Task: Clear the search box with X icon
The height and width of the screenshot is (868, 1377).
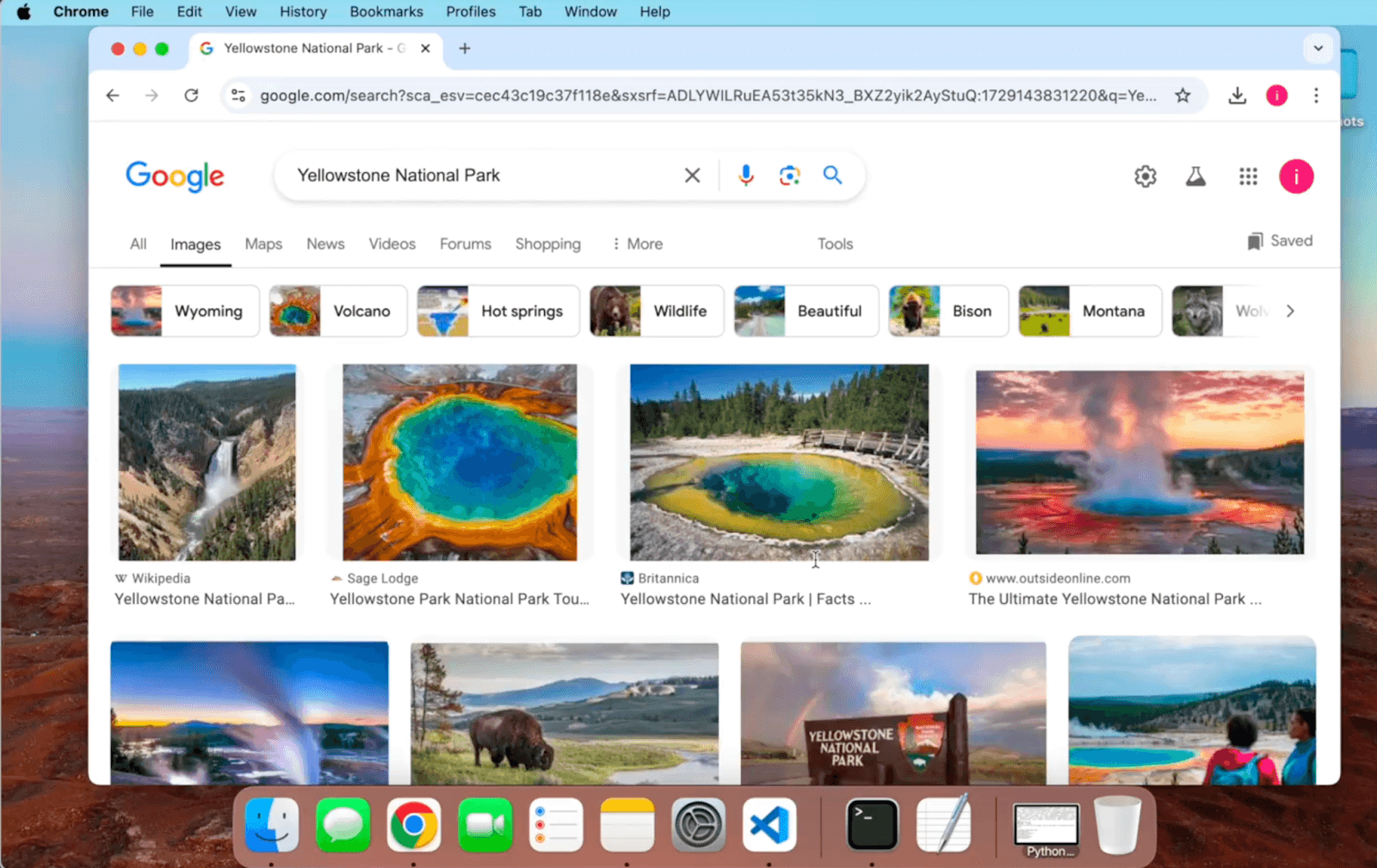Action: tap(692, 175)
